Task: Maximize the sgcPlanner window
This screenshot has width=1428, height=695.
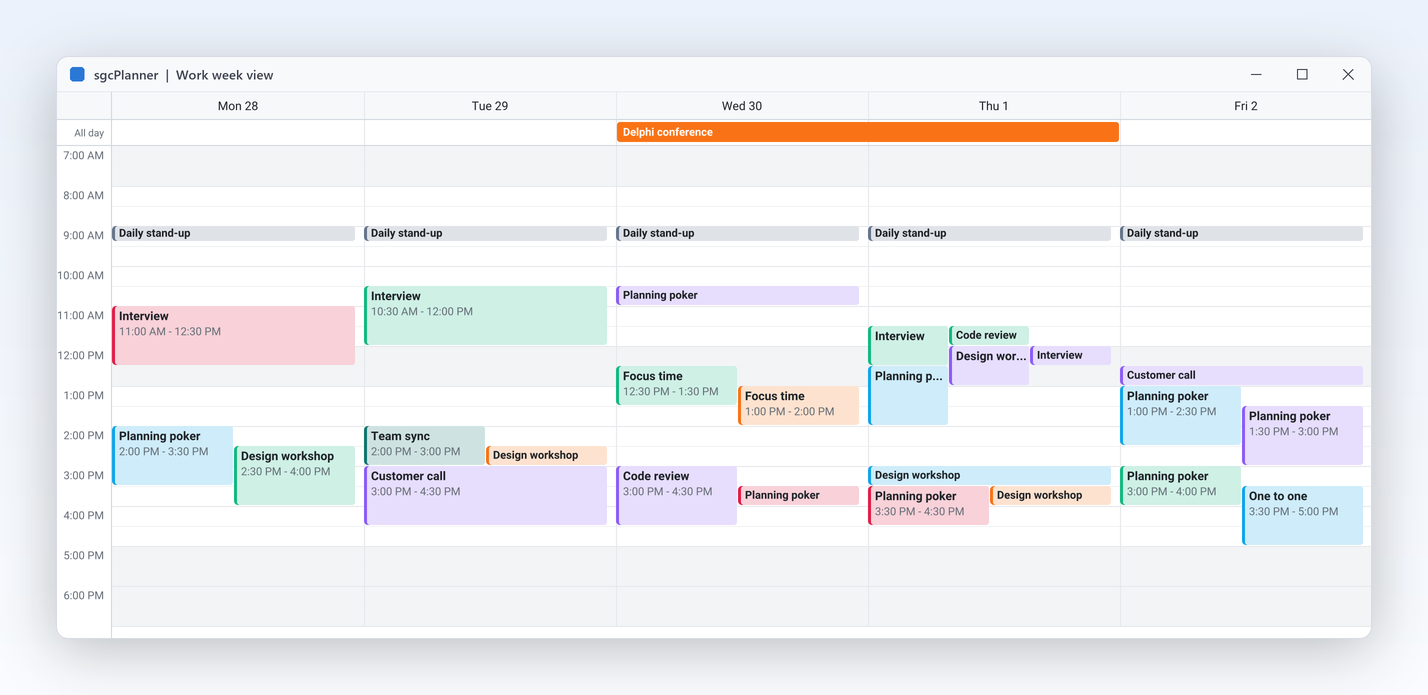Action: pyautogui.click(x=1302, y=75)
